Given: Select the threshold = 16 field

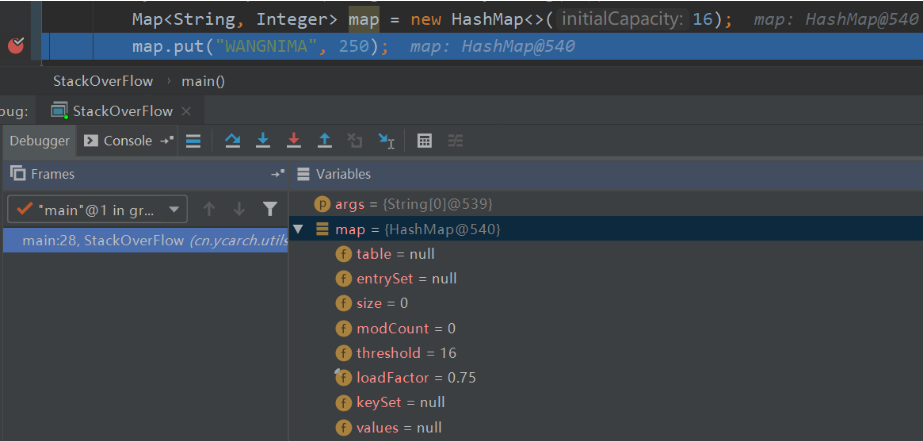Looking at the screenshot, I should tap(606, 353).
